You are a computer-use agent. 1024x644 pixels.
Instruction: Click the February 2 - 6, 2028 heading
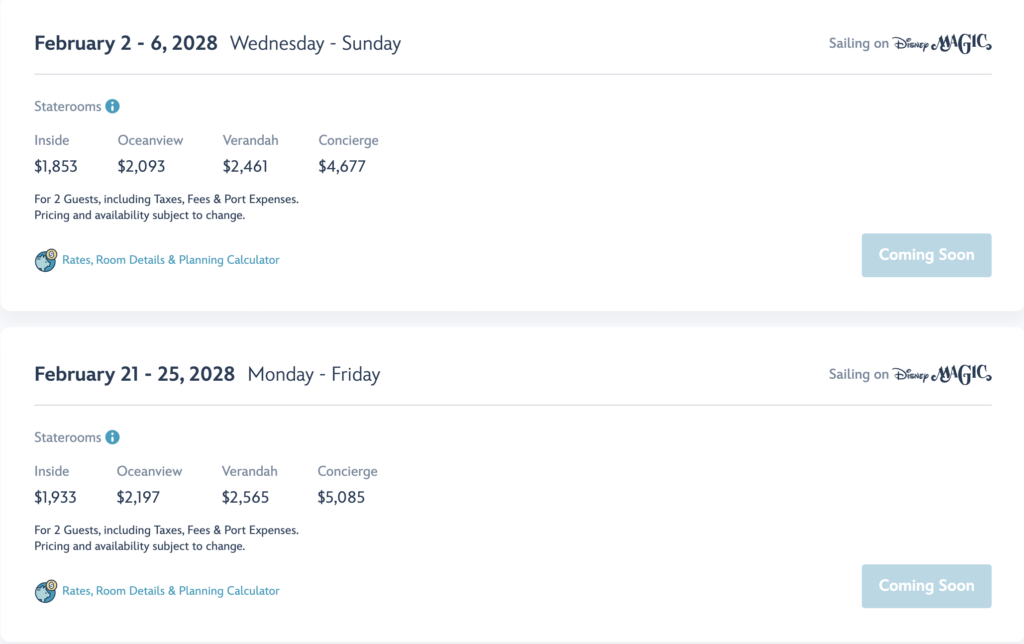click(125, 43)
